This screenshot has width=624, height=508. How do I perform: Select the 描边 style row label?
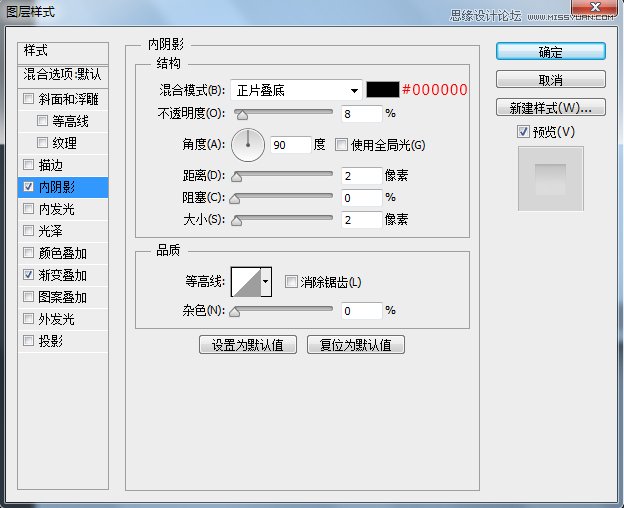51,165
